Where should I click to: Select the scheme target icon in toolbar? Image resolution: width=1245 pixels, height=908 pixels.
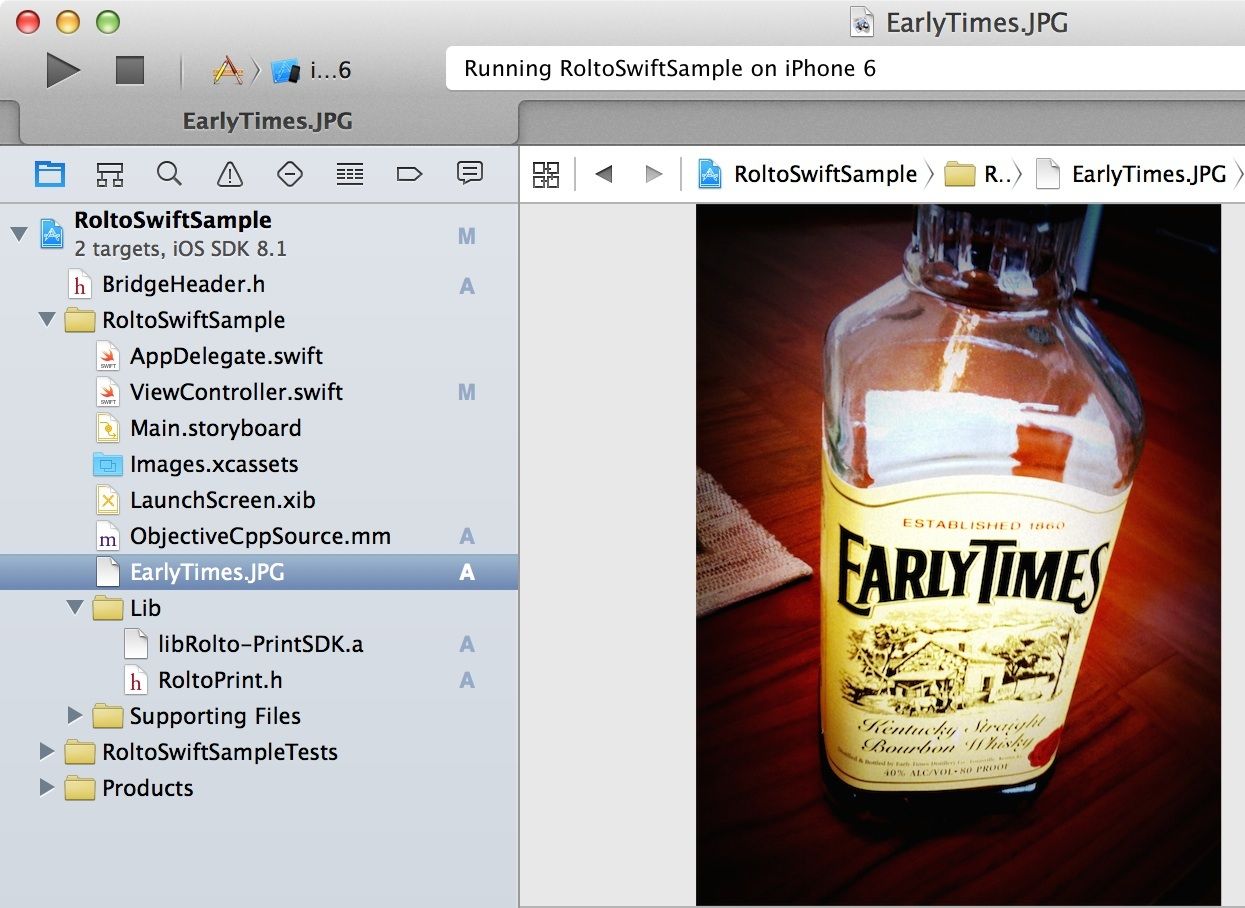click(x=228, y=70)
